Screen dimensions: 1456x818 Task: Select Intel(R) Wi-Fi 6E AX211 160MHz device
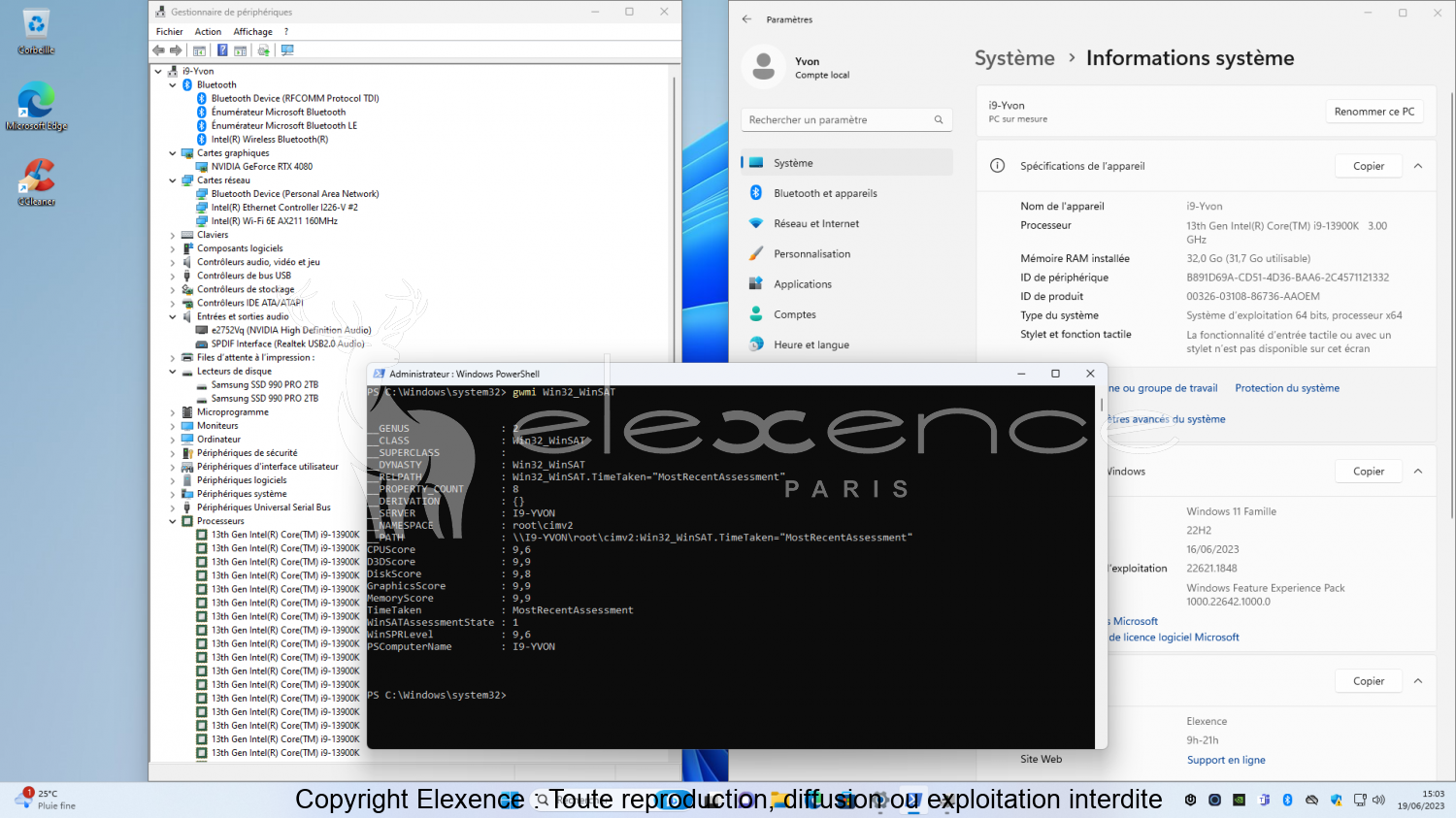[x=275, y=221]
